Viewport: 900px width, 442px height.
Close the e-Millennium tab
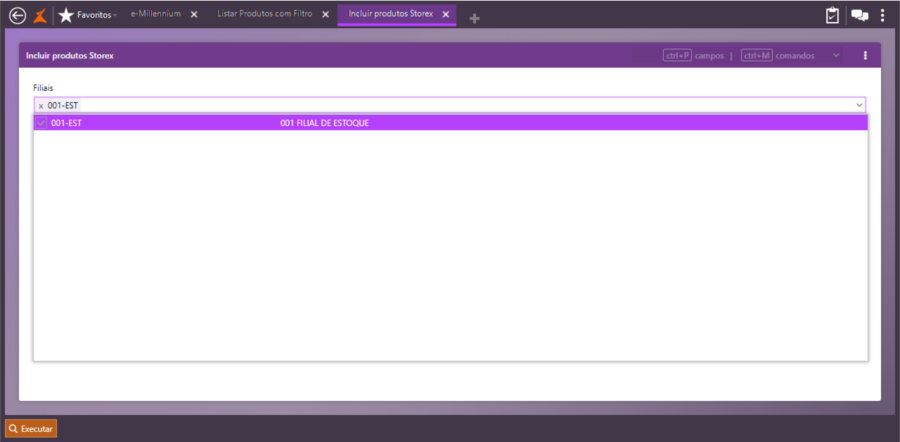194,14
